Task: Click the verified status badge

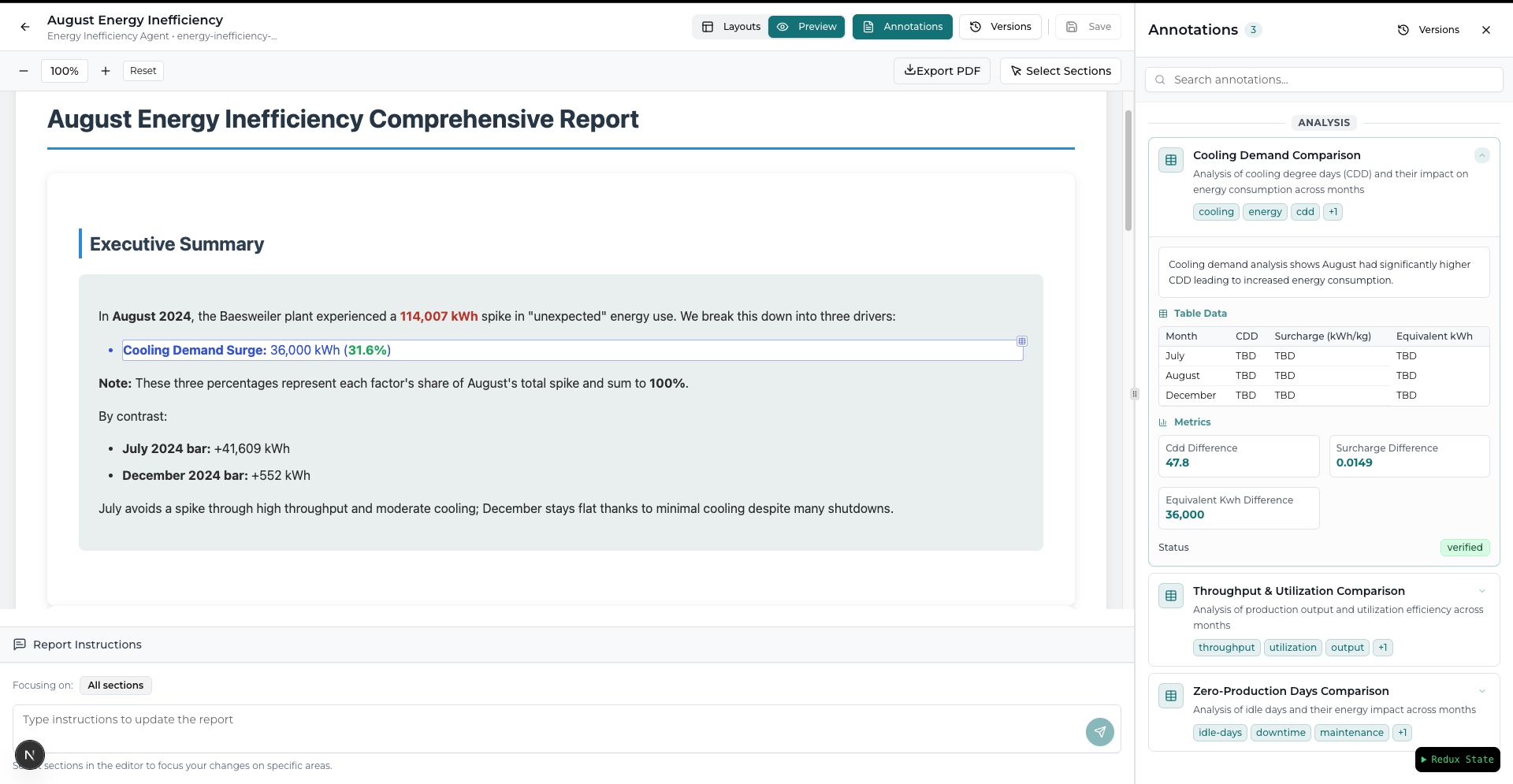Action: [1464, 548]
